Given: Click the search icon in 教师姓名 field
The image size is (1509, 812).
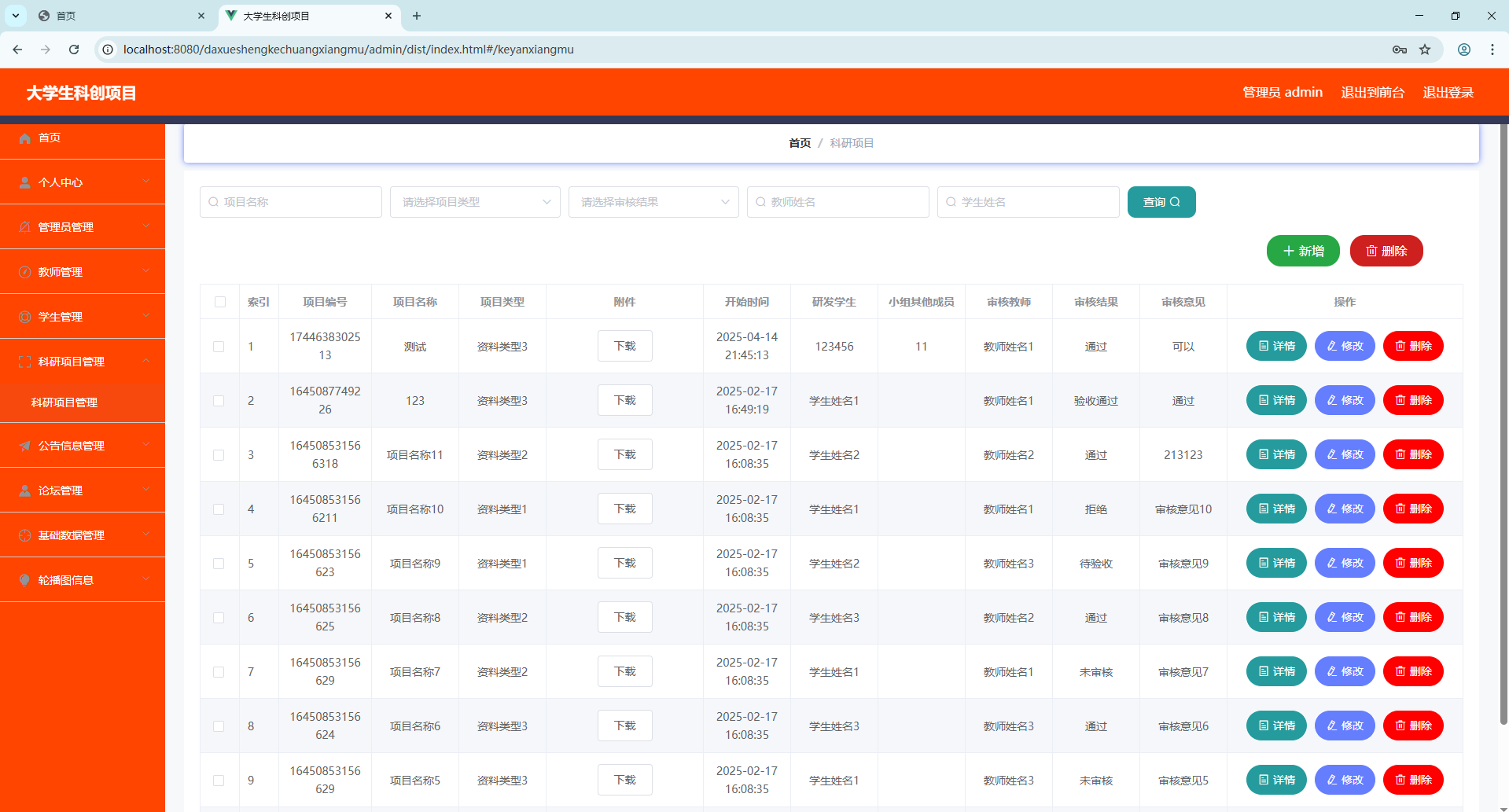Looking at the screenshot, I should point(760,202).
